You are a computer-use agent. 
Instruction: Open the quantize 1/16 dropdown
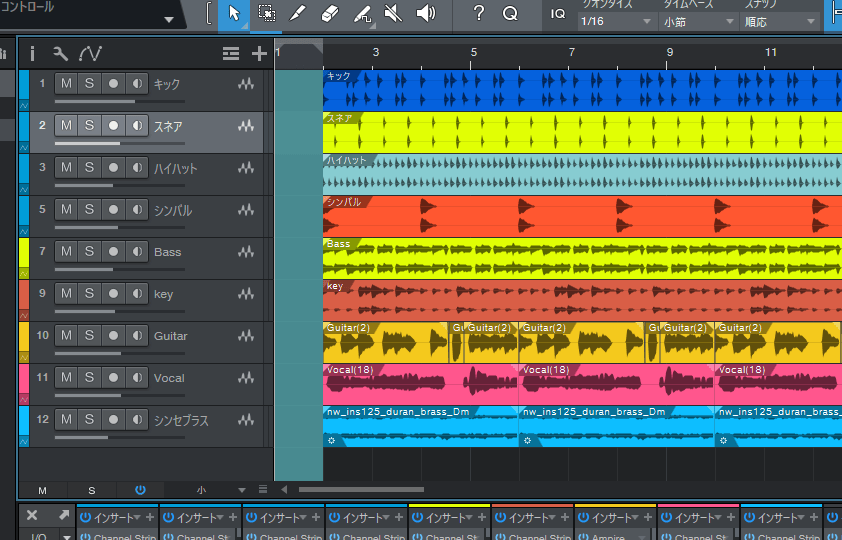click(x=616, y=21)
